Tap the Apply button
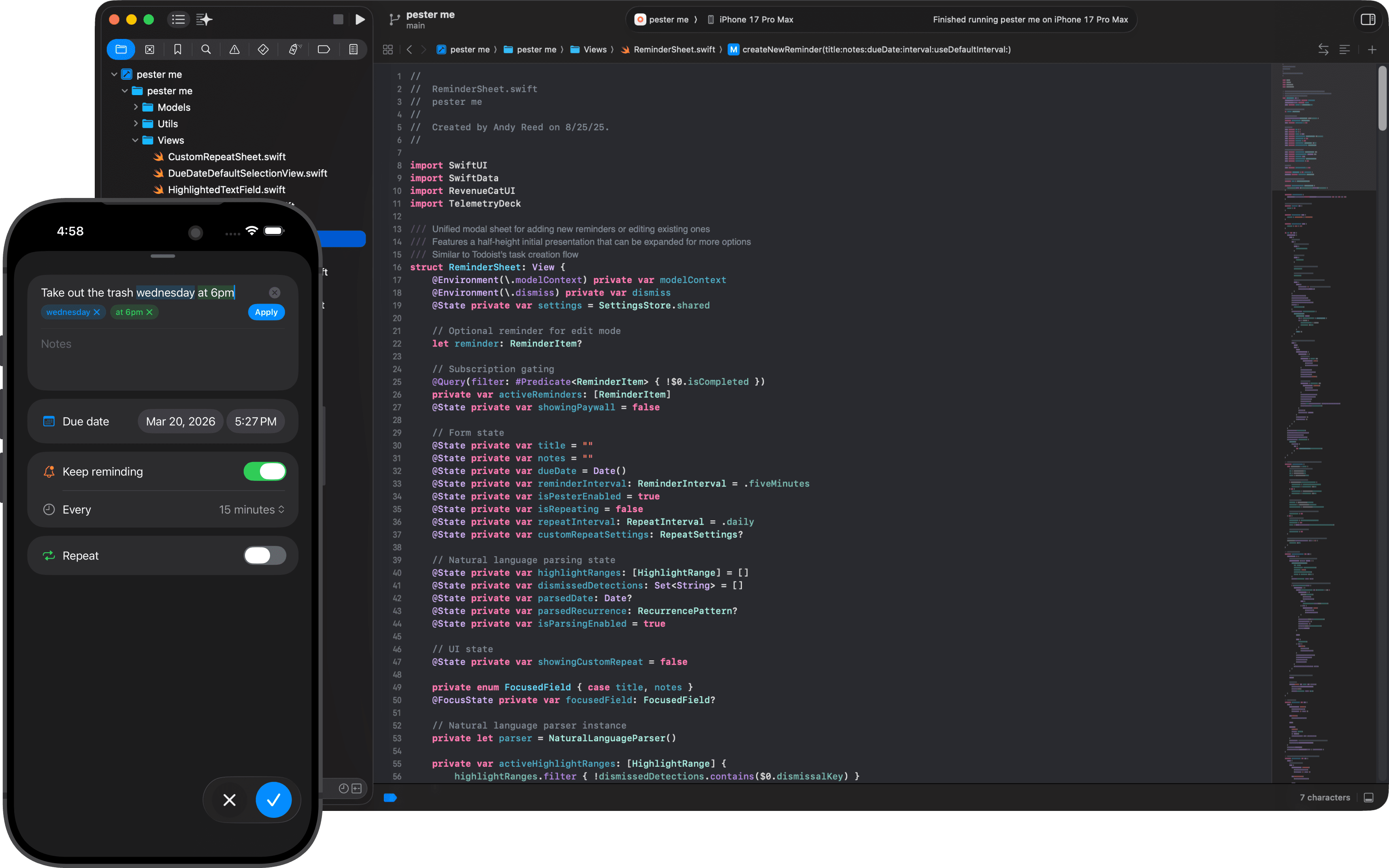The width and height of the screenshot is (1389, 868). tap(266, 312)
